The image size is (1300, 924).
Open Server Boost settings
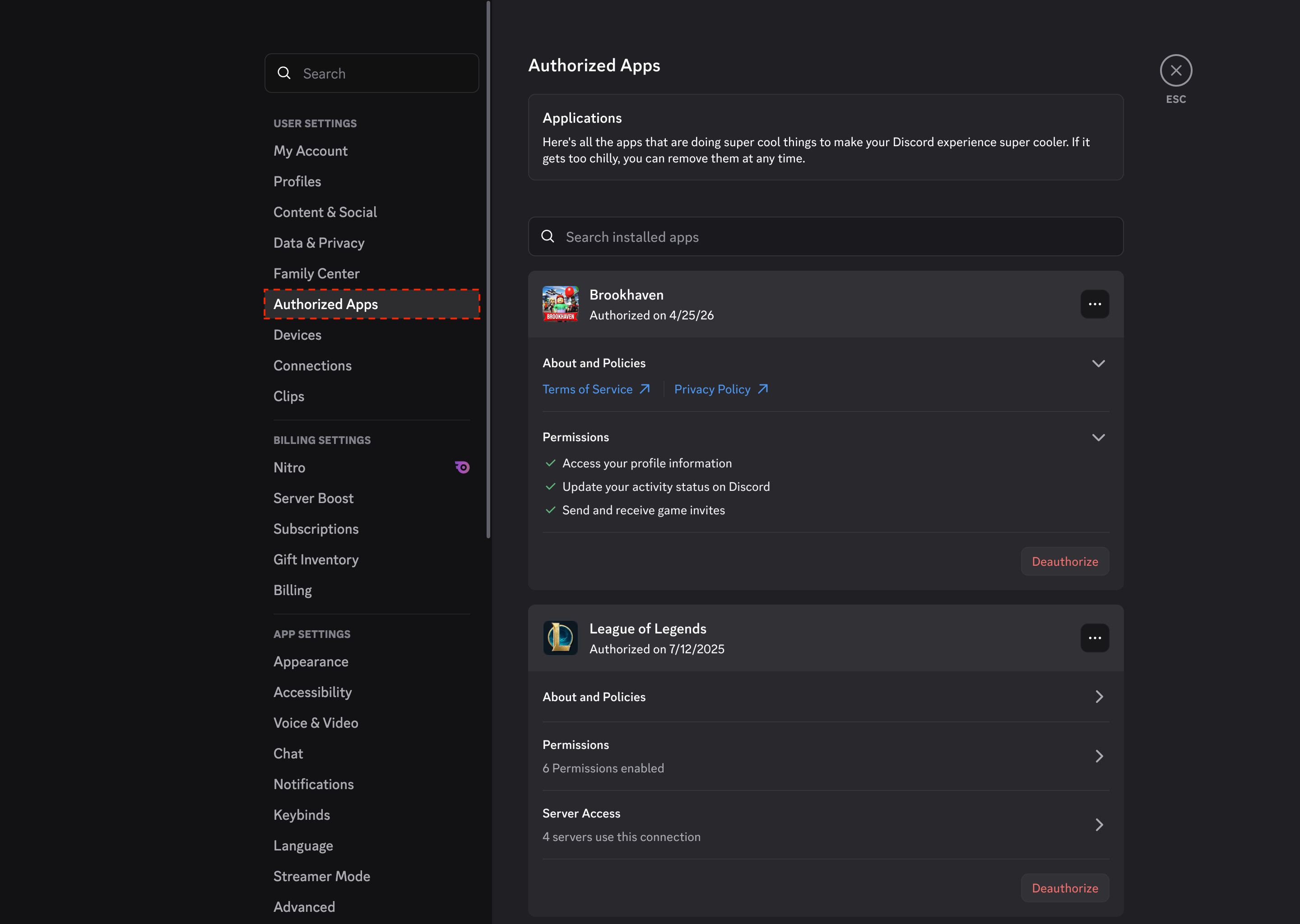coord(371,499)
